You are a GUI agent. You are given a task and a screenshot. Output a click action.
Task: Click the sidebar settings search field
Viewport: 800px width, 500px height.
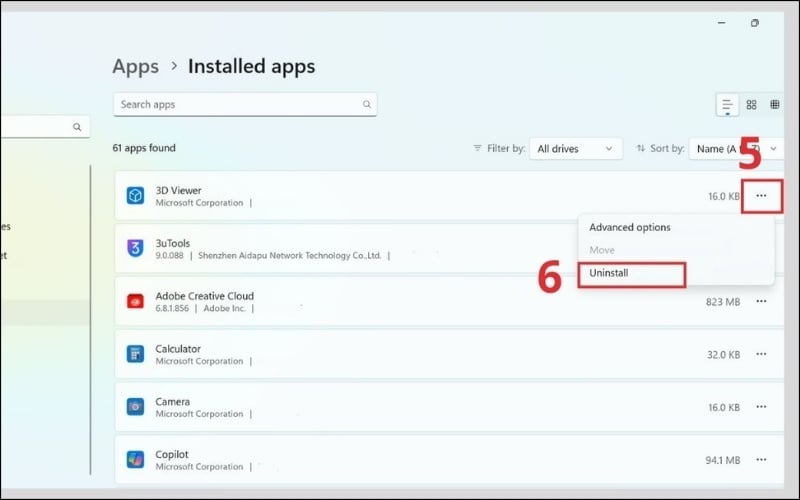[45, 127]
